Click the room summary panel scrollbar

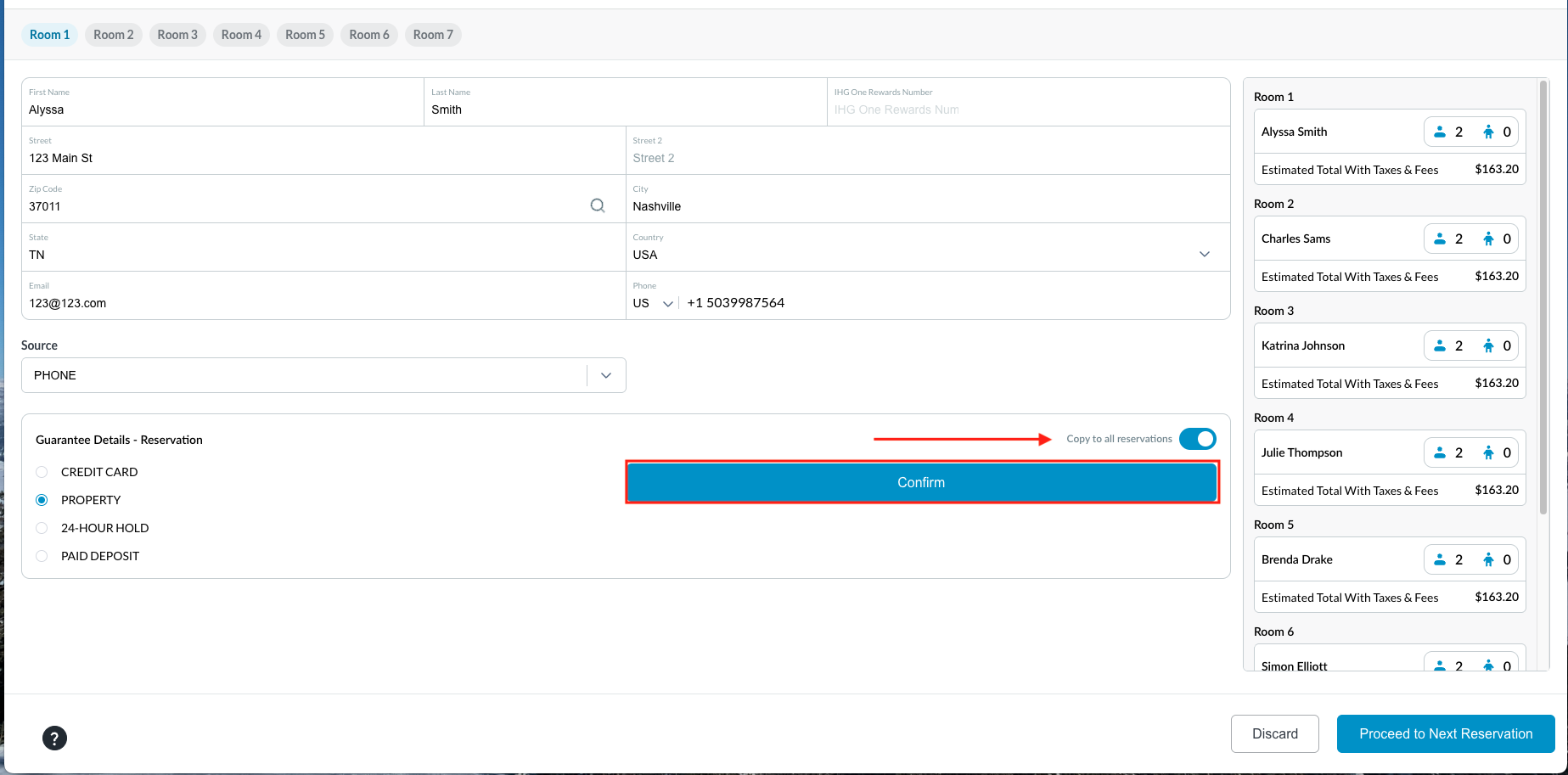coord(1543,297)
